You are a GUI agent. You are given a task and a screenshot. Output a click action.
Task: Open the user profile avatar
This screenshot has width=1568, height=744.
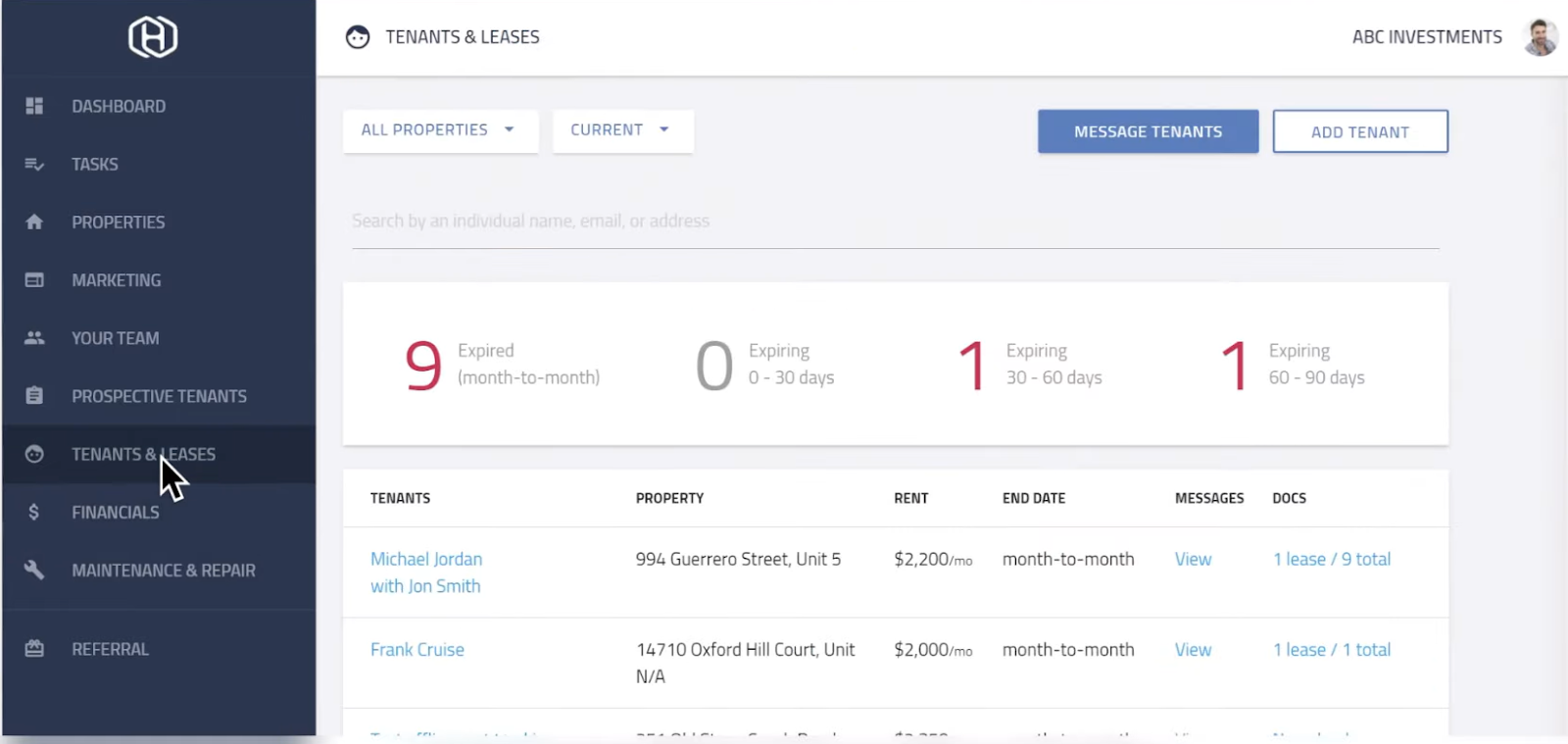pyautogui.click(x=1541, y=37)
